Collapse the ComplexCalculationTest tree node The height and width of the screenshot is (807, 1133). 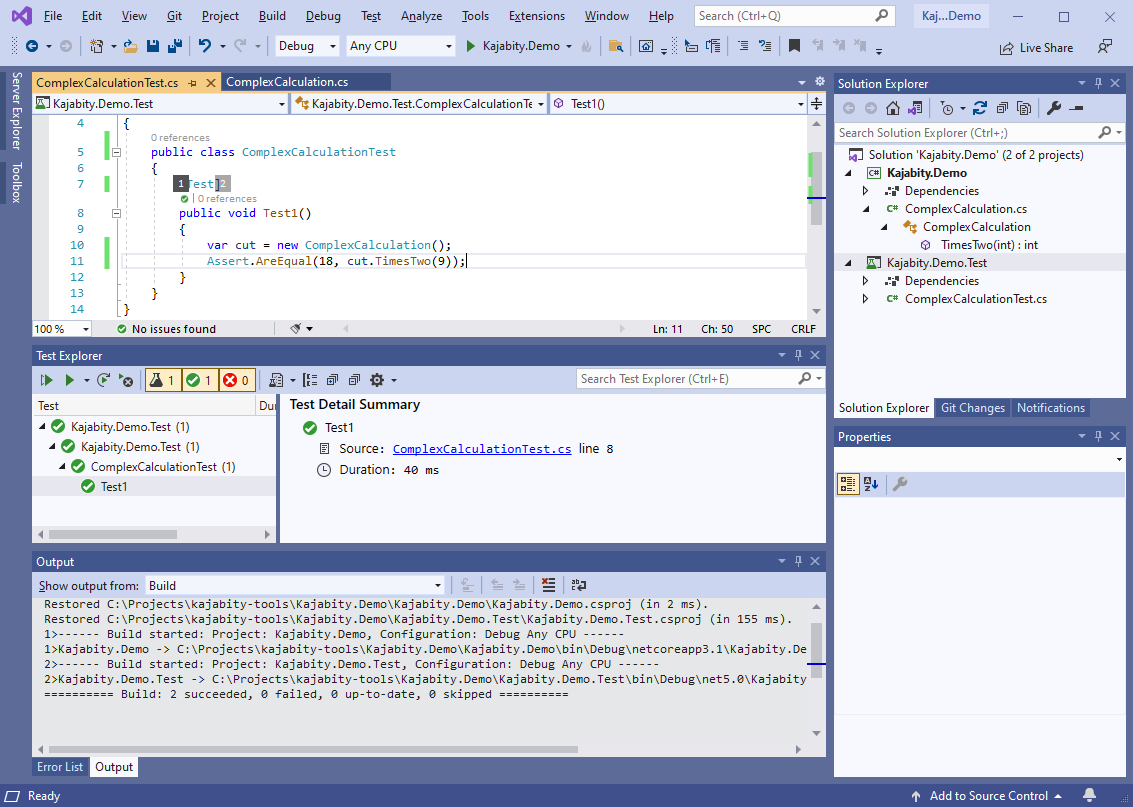click(62, 466)
